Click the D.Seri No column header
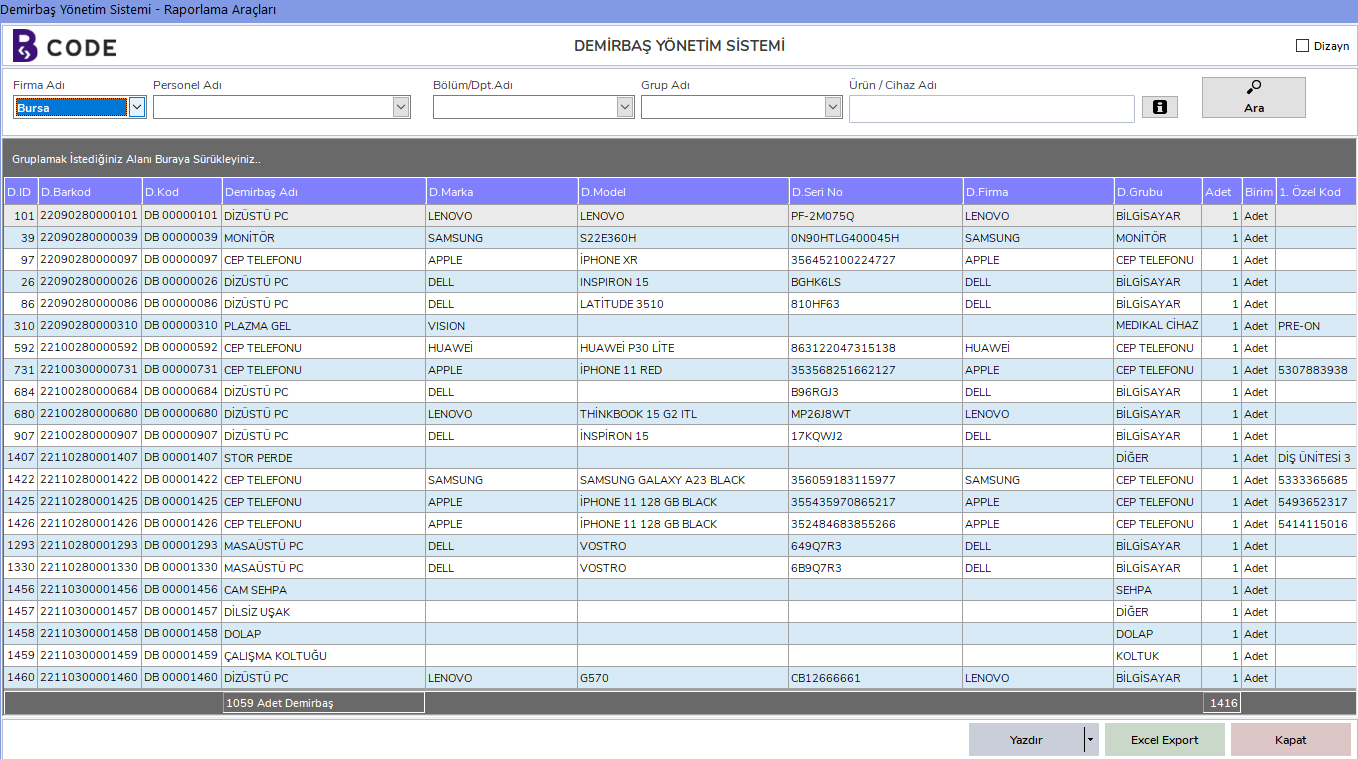Screen dimensions: 1358x759 [876, 192]
